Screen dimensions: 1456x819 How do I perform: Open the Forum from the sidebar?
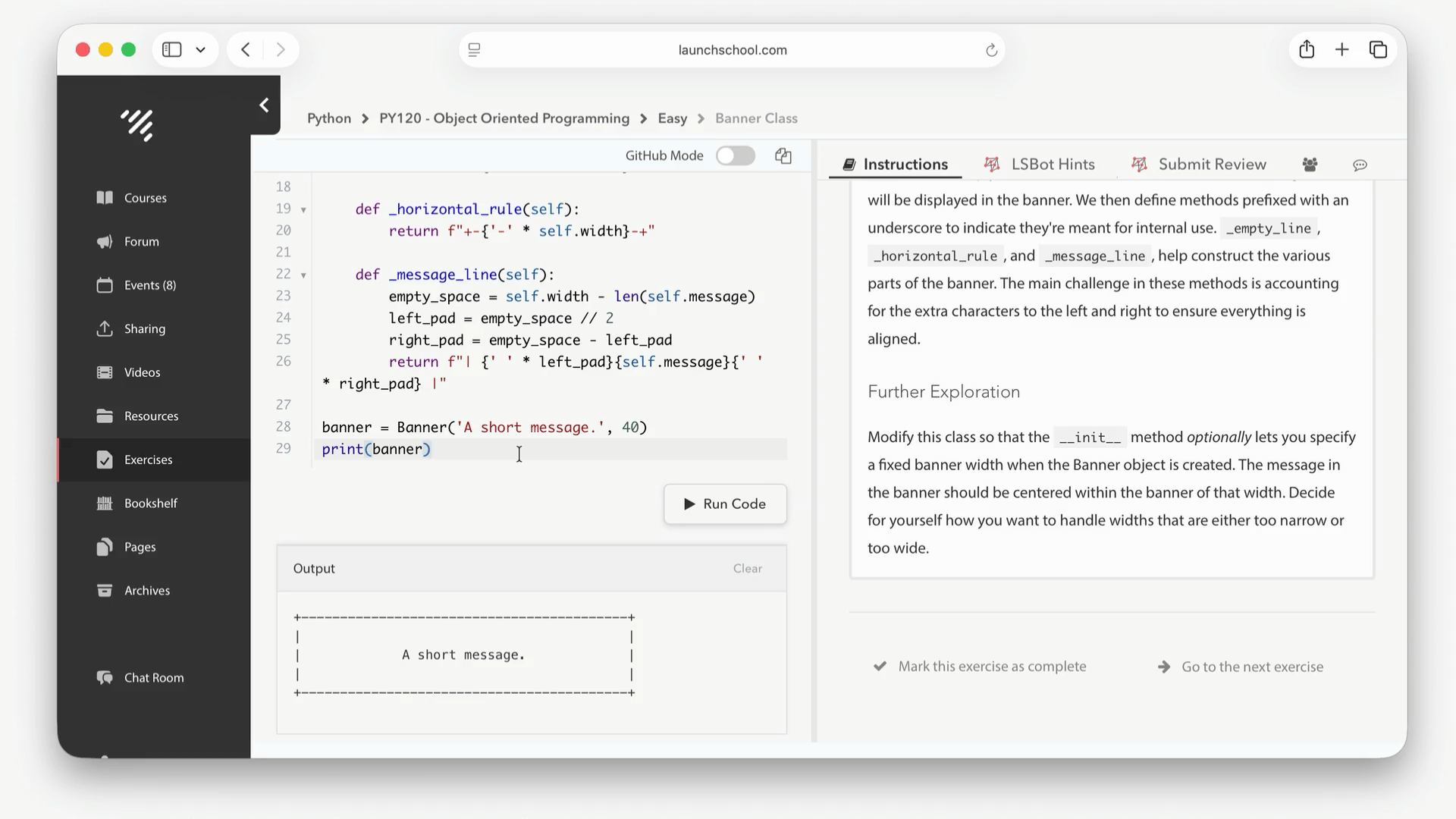click(140, 241)
